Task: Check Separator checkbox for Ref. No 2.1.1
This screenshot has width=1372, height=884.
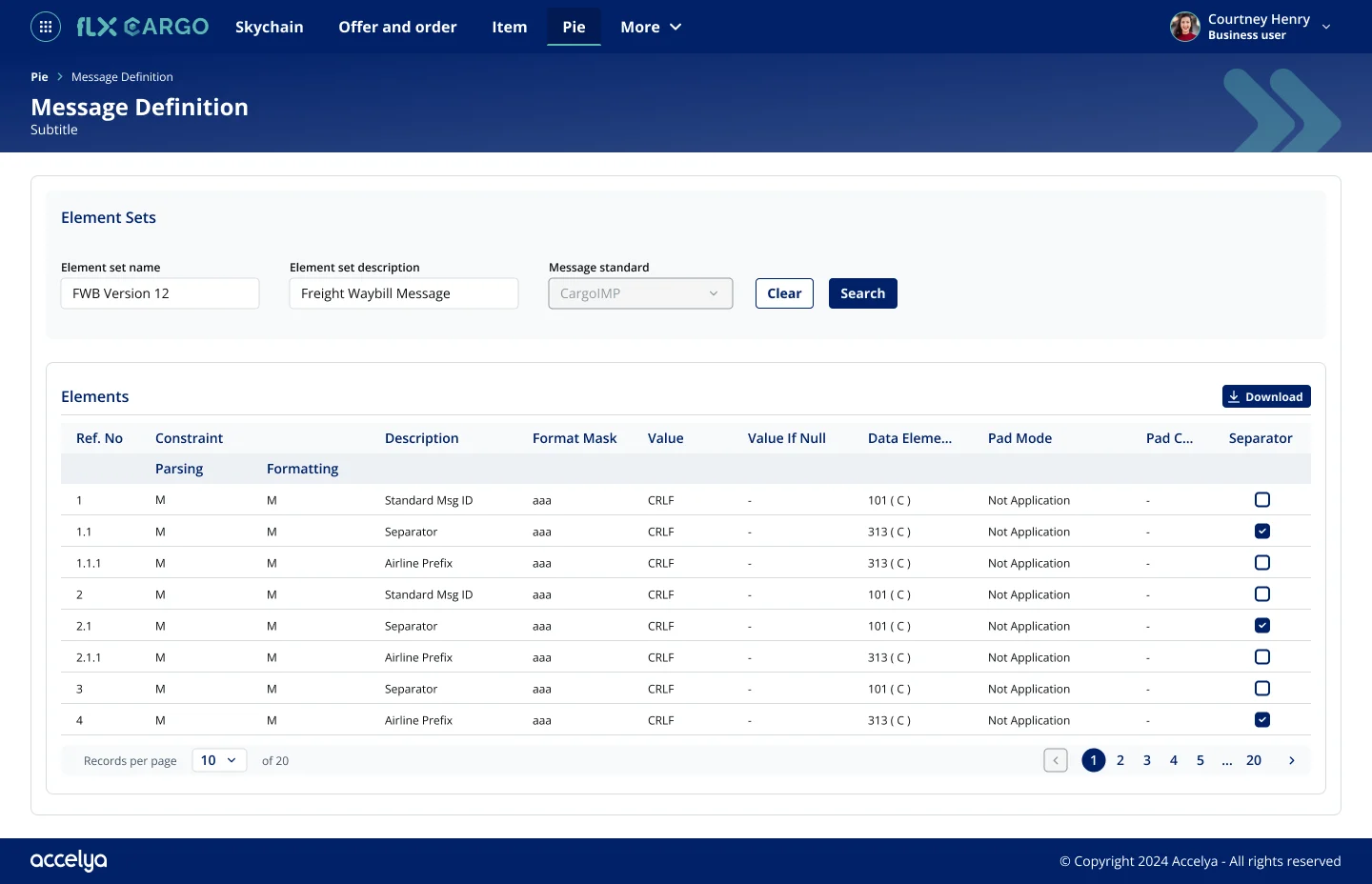Action: point(1262,657)
